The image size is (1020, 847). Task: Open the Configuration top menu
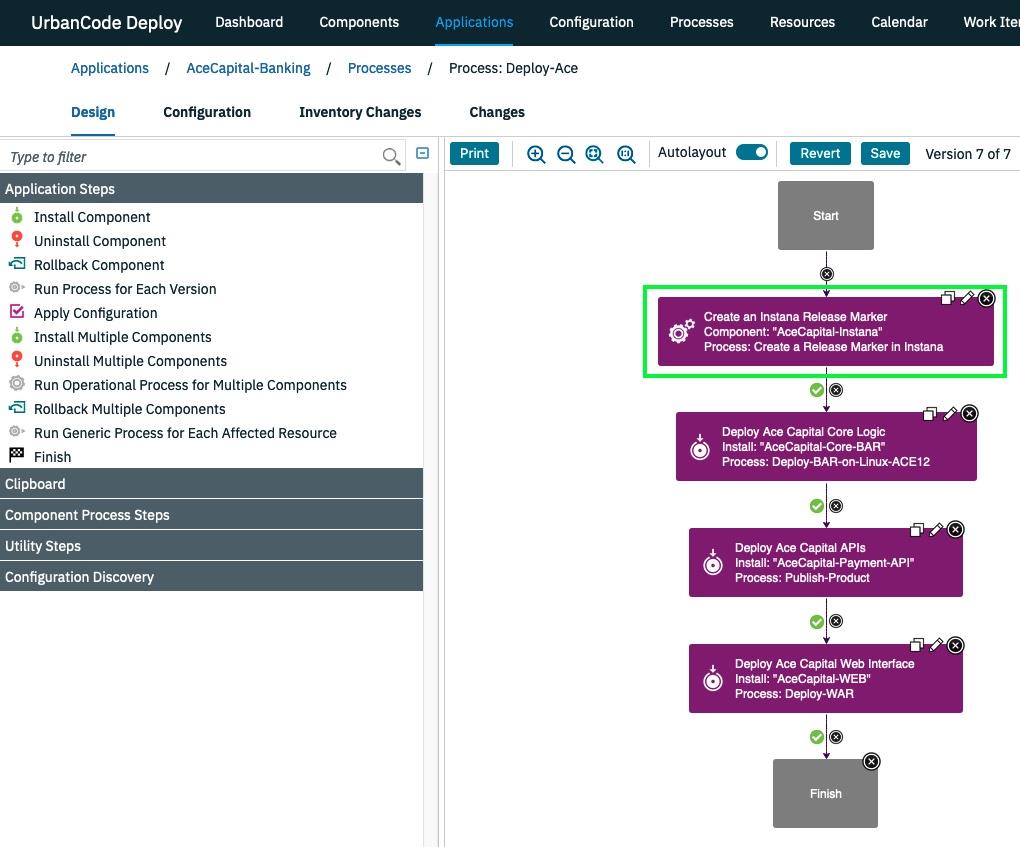pos(591,22)
